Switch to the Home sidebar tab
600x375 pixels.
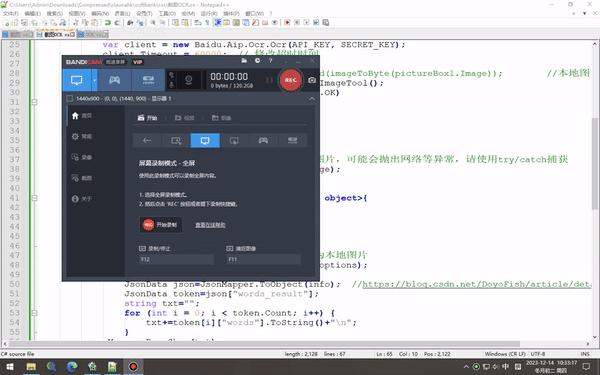click(82, 116)
